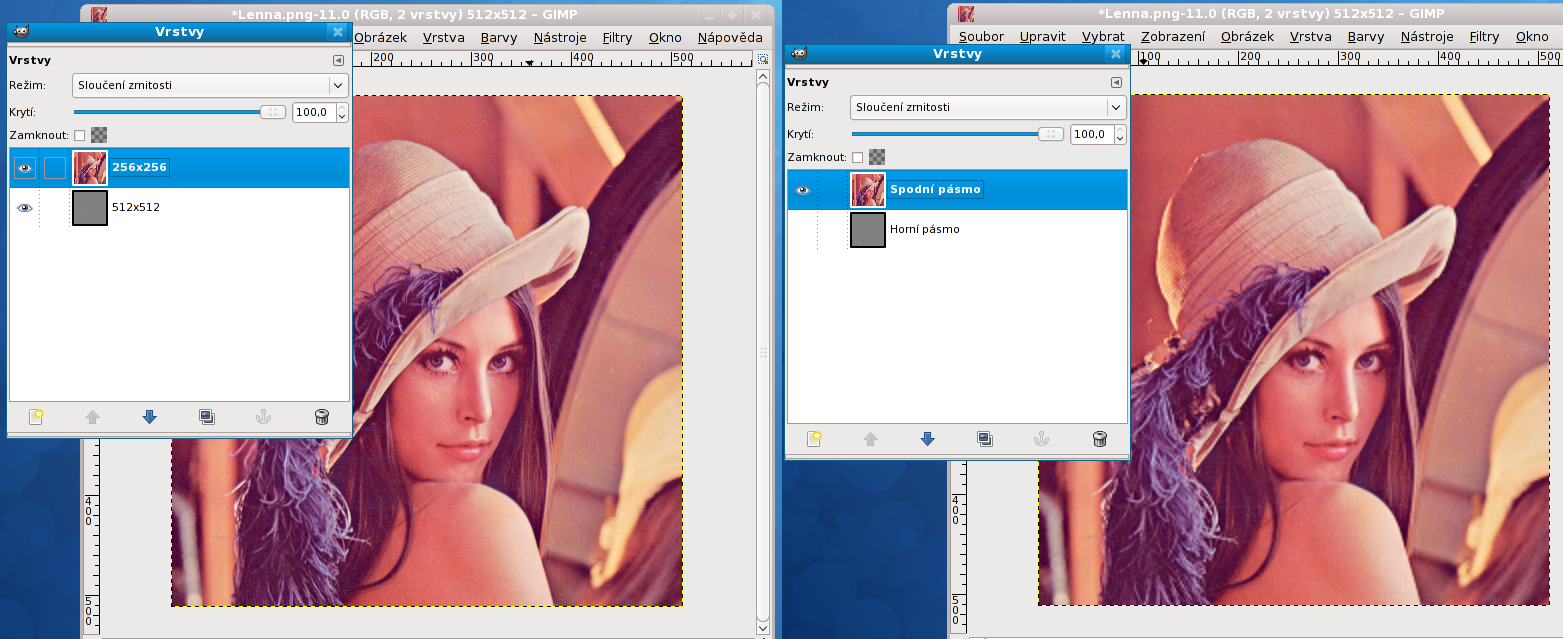Raise layer arrow in left Vrstvy dialog
Screen dimensions: 1563x639
[x=93, y=417]
